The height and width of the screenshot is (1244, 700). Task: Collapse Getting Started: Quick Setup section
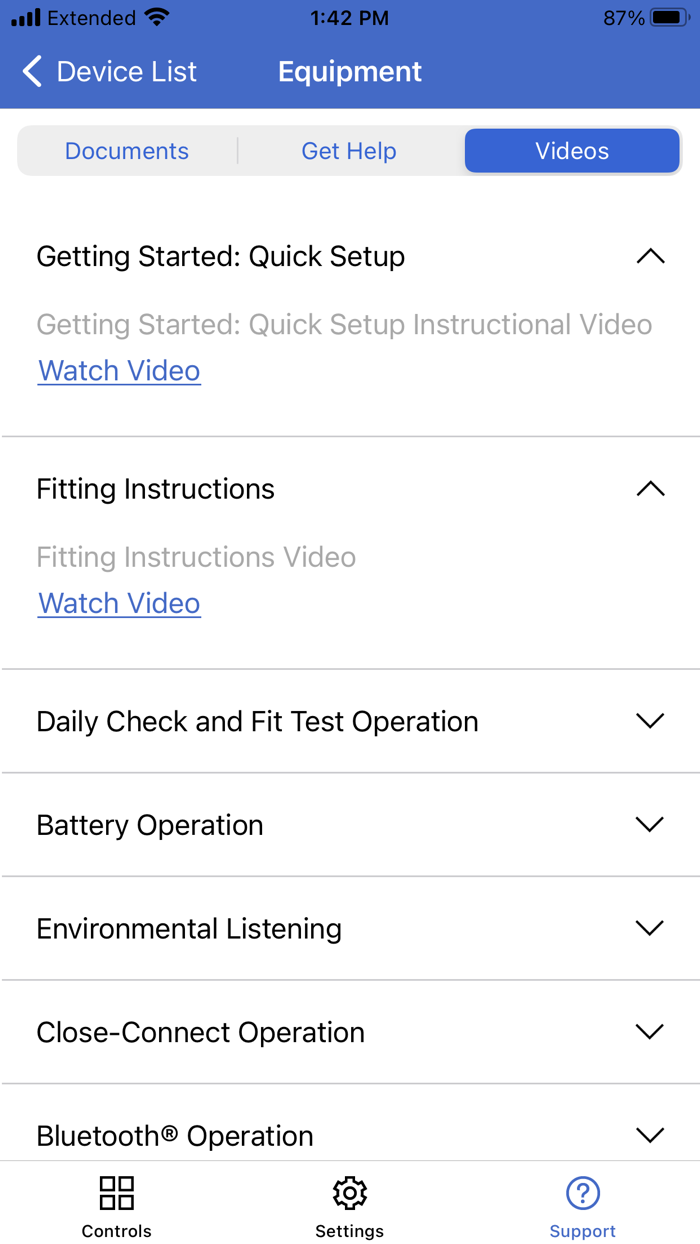click(x=650, y=256)
